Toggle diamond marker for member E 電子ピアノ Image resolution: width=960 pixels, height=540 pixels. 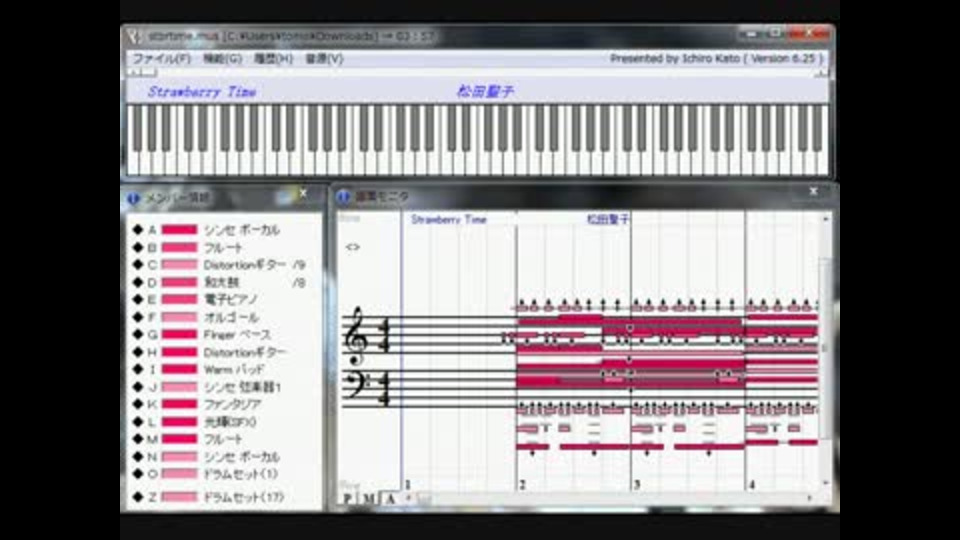tap(138, 299)
